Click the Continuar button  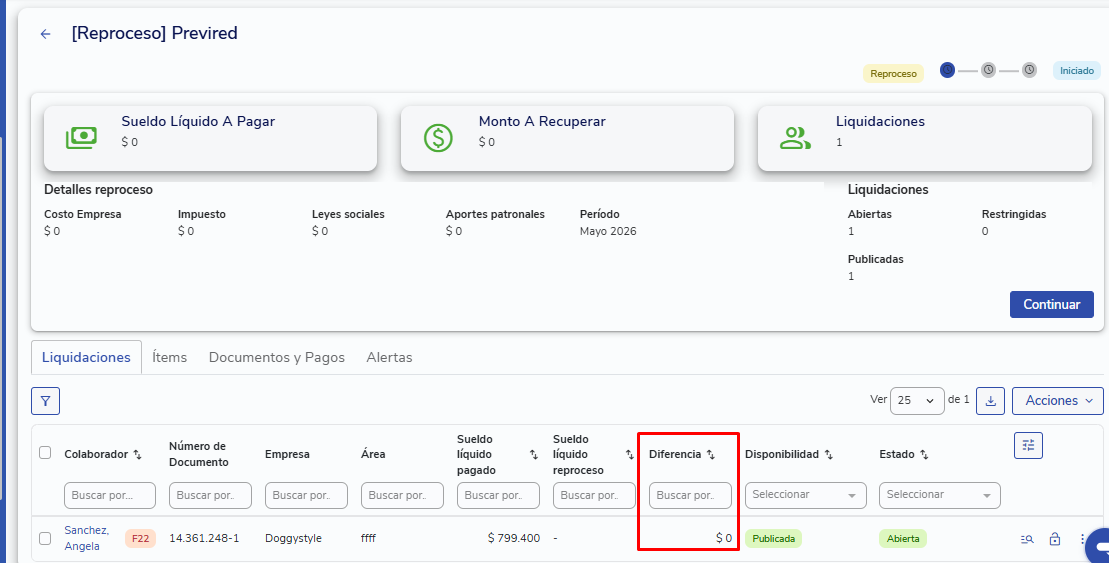(x=1052, y=304)
